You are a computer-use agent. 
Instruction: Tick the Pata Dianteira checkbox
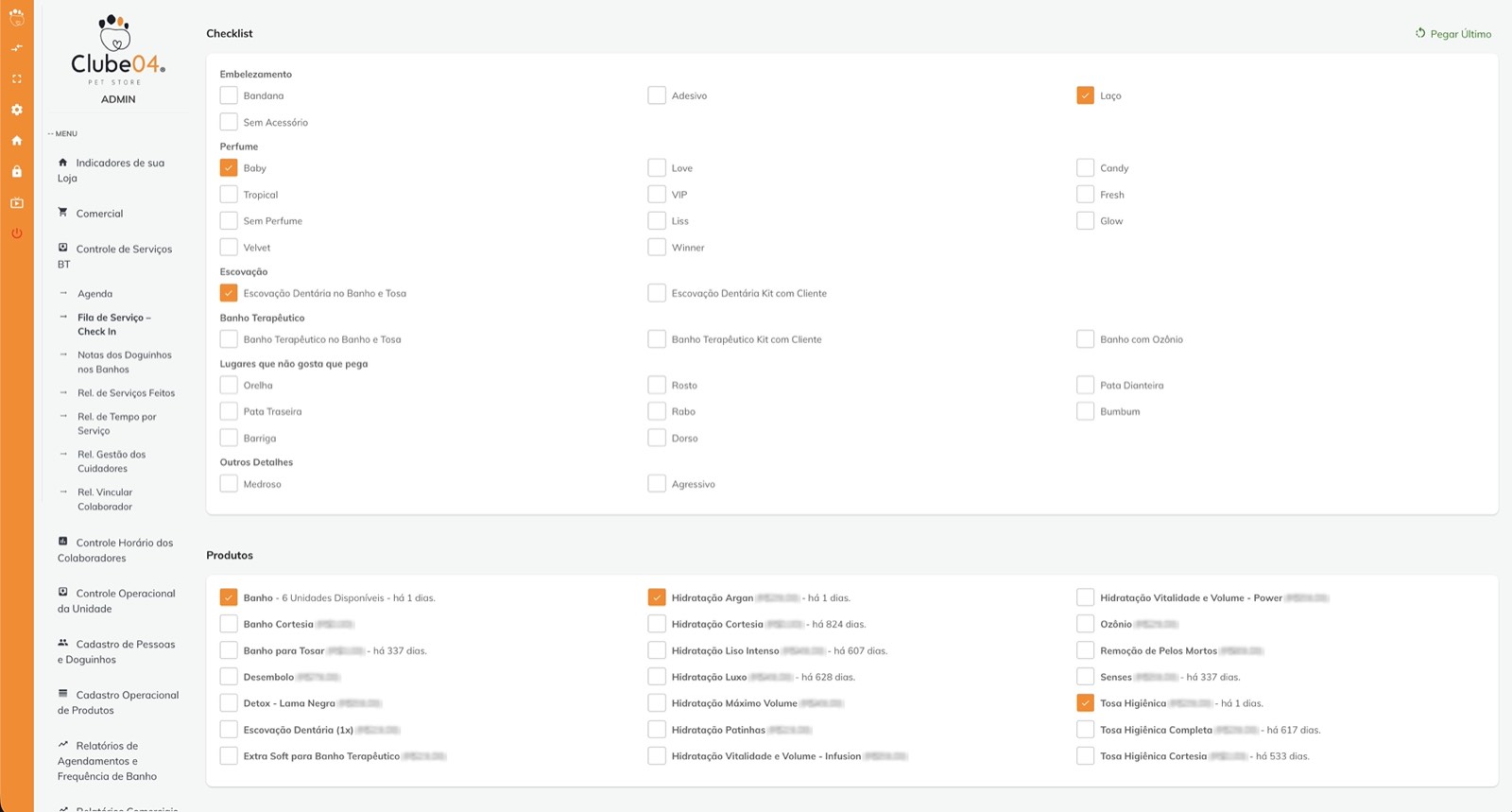[1085, 385]
